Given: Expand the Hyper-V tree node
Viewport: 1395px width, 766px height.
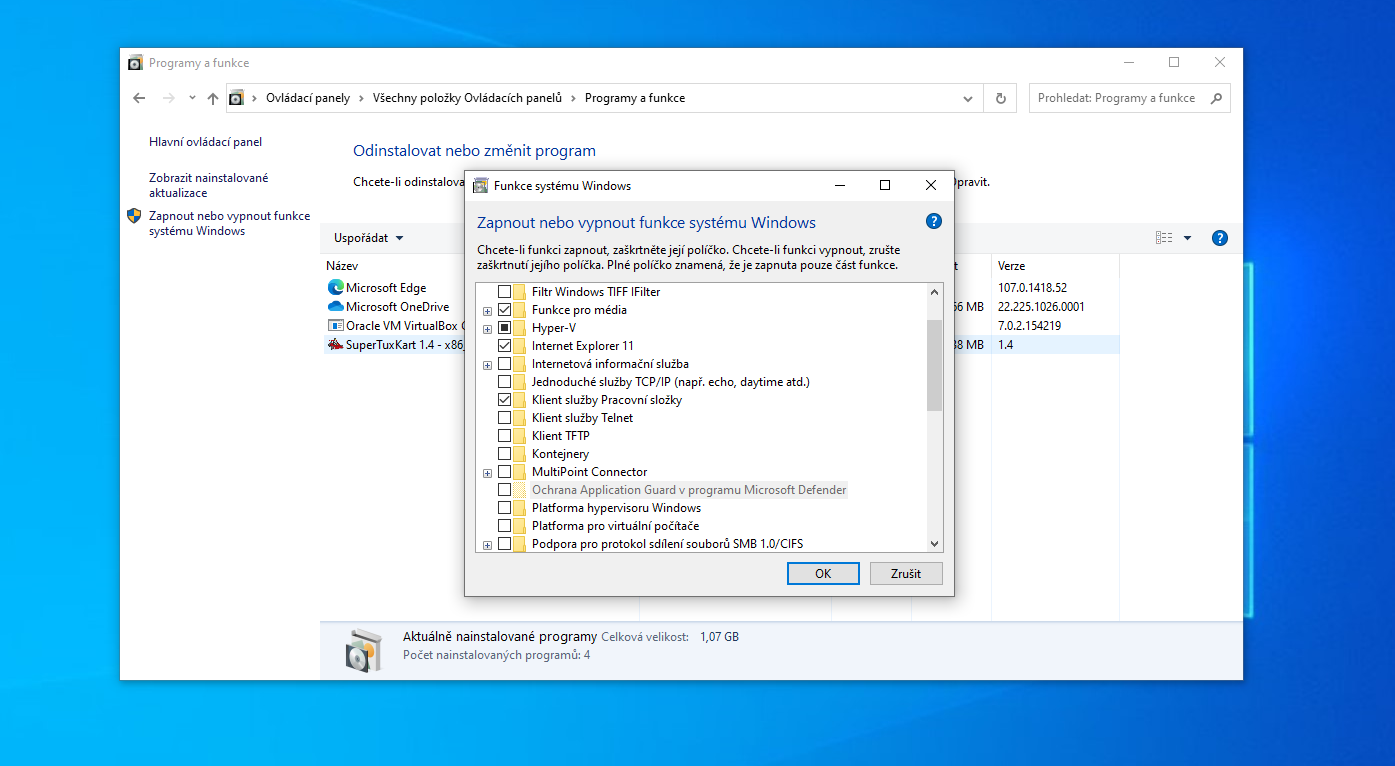Looking at the screenshot, I should click(x=487, y=329).
